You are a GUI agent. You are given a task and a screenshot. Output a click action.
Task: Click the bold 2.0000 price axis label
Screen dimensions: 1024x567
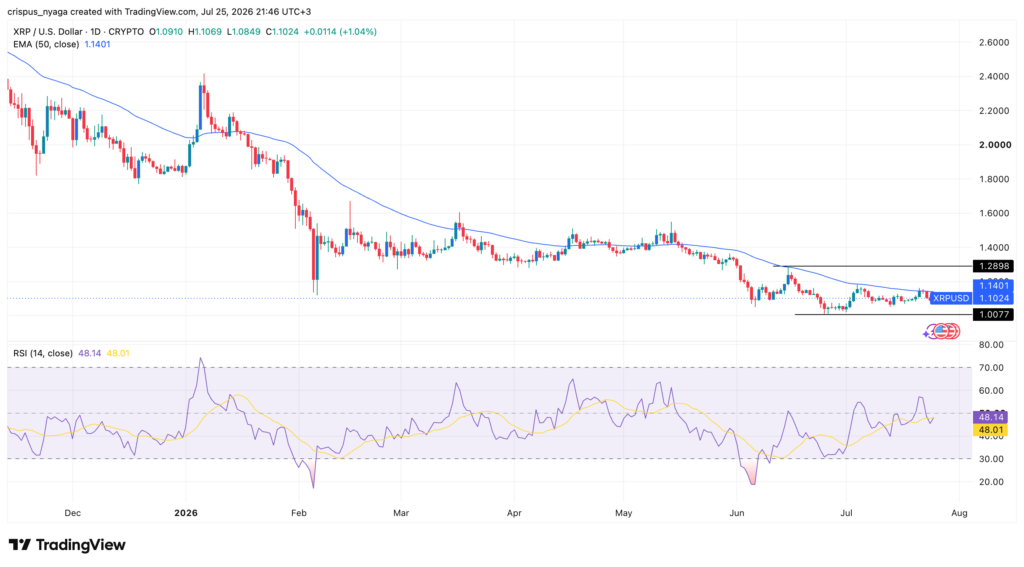tap(994, 145)
